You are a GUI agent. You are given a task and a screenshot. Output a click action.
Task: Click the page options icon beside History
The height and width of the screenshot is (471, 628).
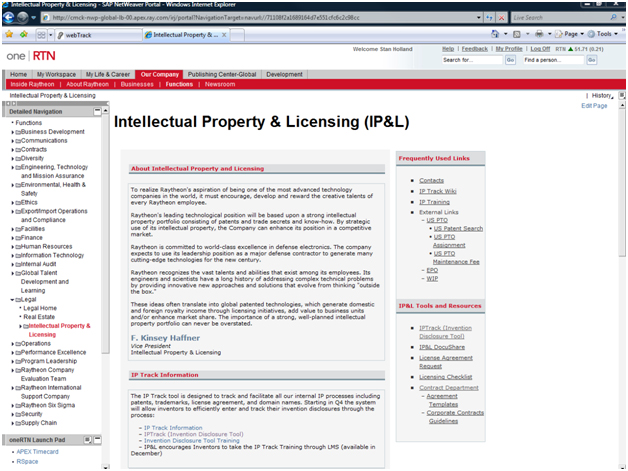tap(622, 95)
